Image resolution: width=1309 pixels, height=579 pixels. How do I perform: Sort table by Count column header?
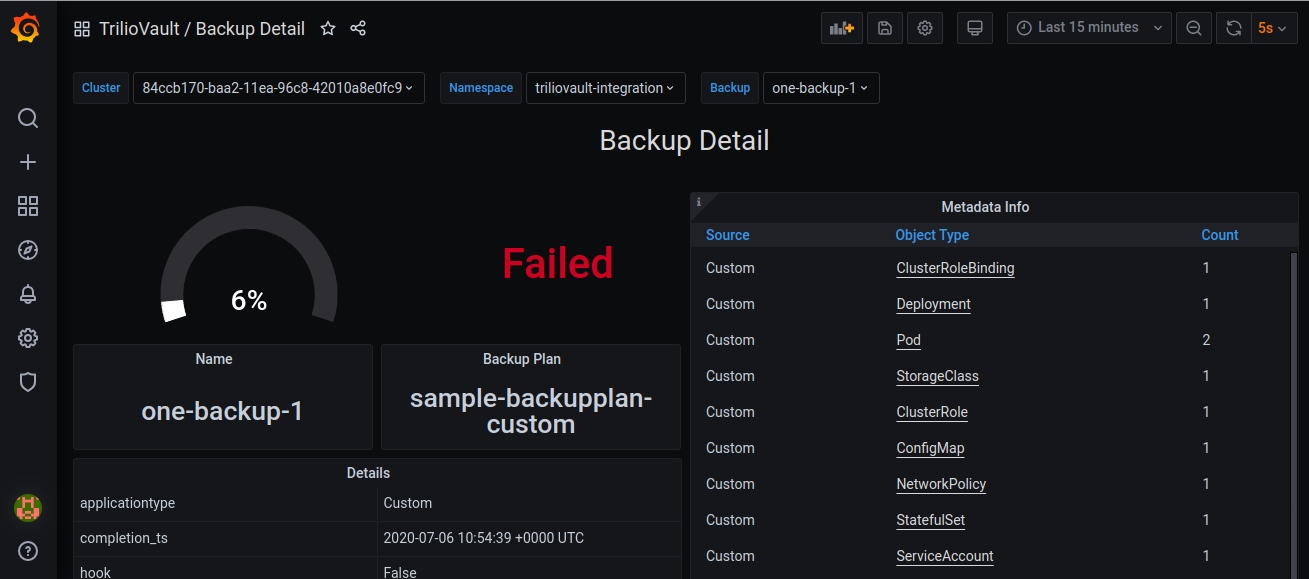(x=1219, y=235)
